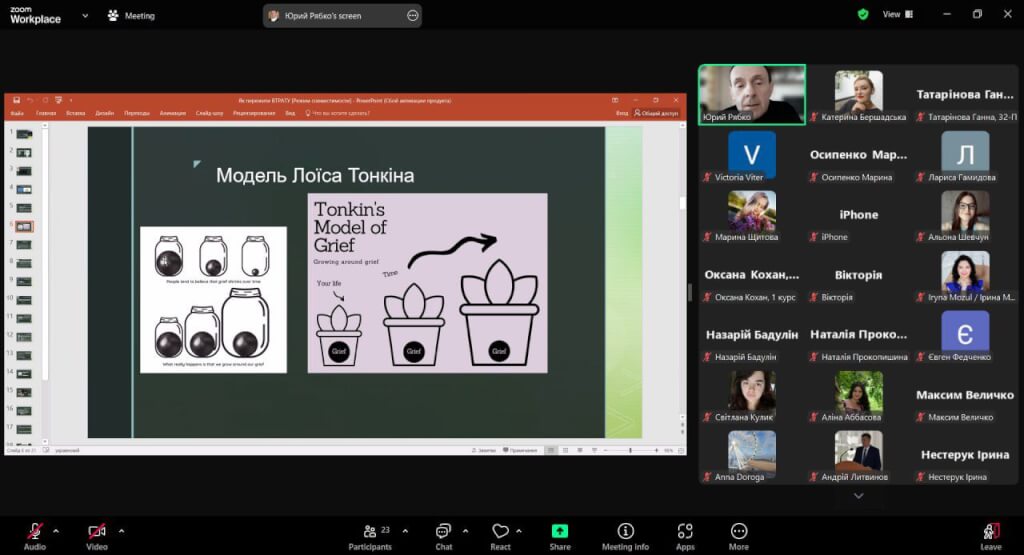Switch to the Meeting tab
This screenshot has width=1024, height=555.
pos(131,15)
